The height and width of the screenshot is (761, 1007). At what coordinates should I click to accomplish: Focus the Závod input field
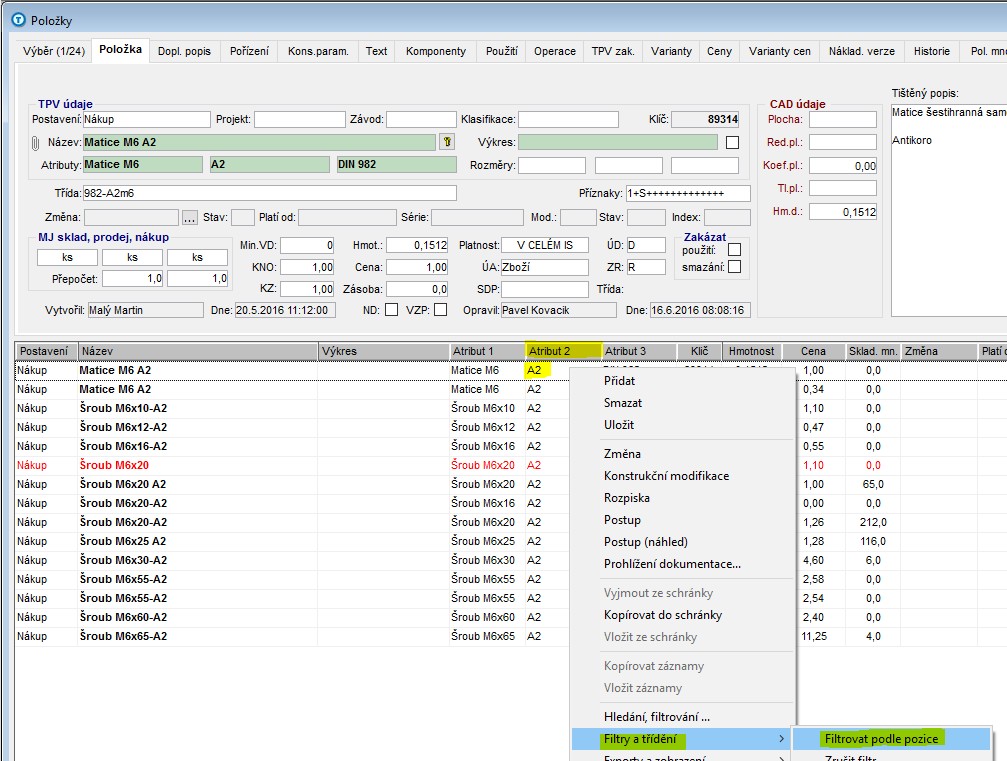(x=421, y=119)
